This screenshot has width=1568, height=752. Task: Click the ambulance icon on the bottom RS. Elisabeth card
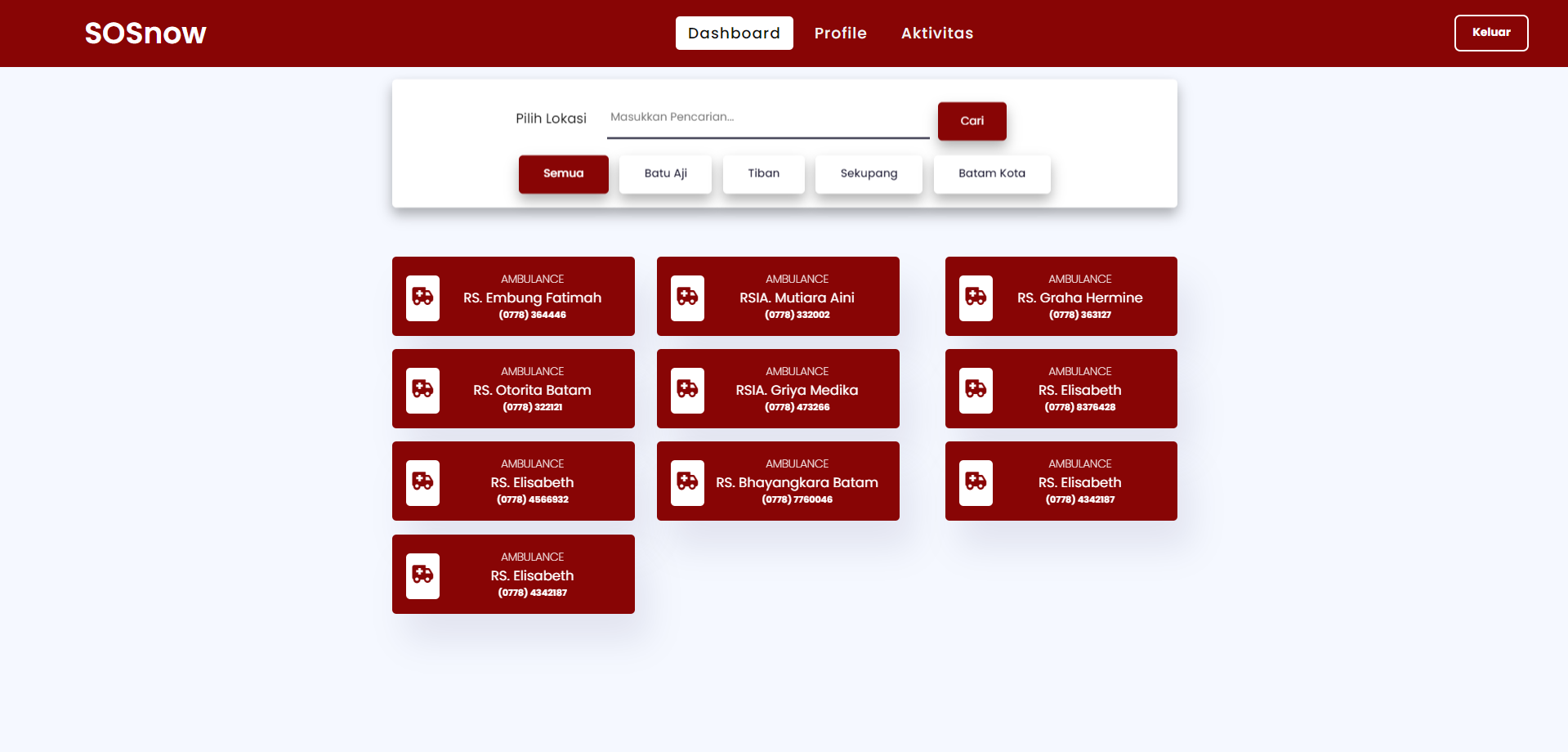coord(422,575)
